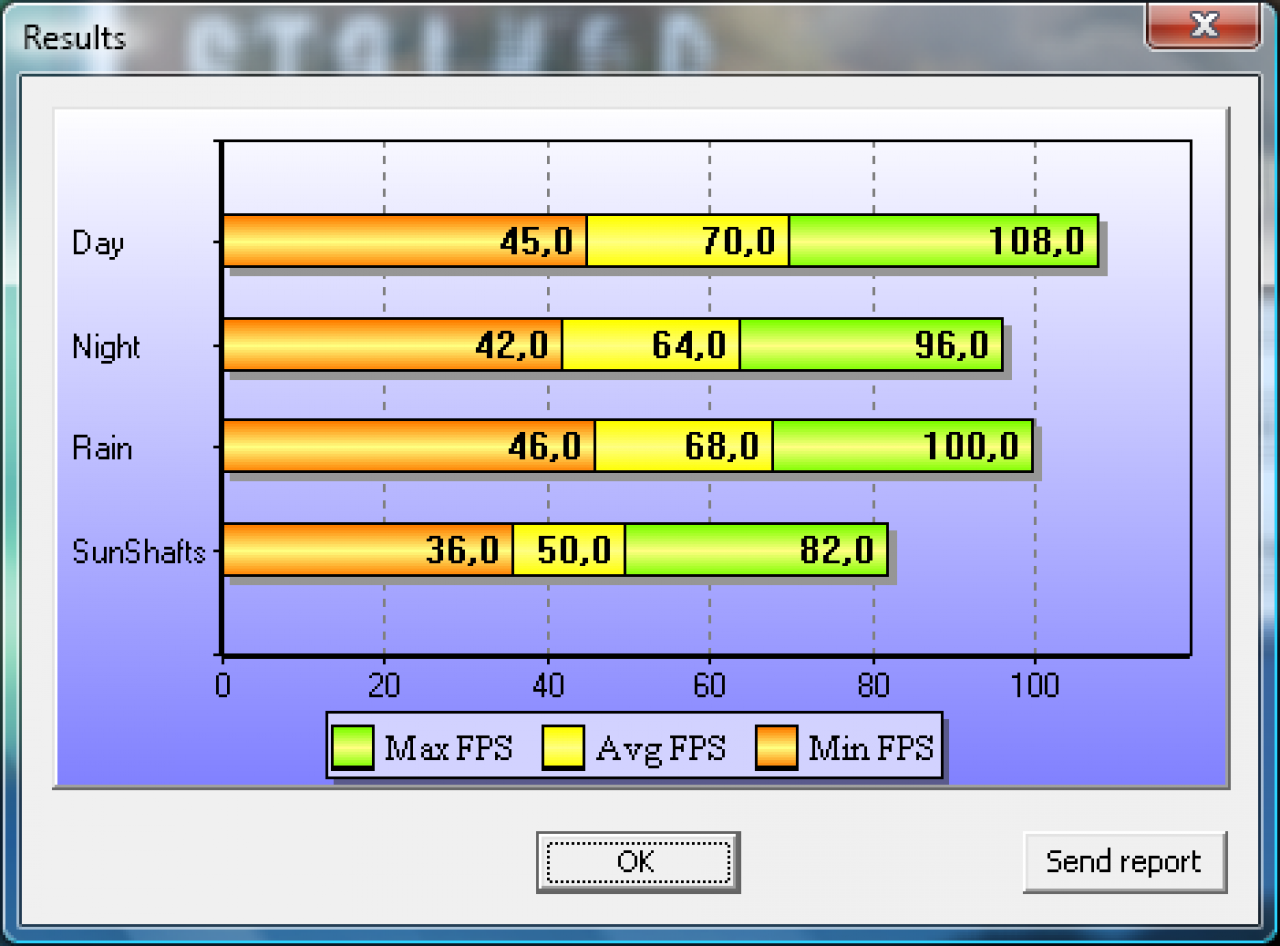Click the Rain 46,0 min bar
This screenshot has width=1280, height=946.
[409, 446]
